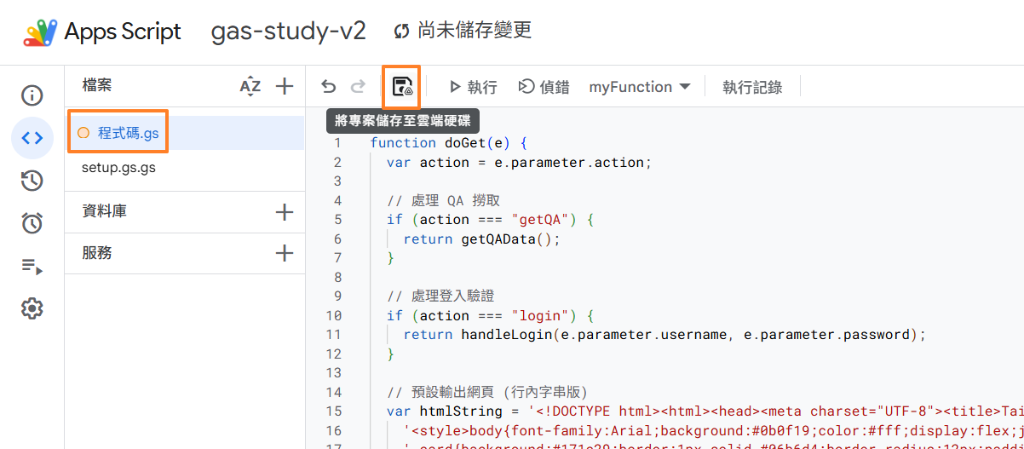Click the if action === "getQA" line

pyautogui.click(x=489, y=220)
